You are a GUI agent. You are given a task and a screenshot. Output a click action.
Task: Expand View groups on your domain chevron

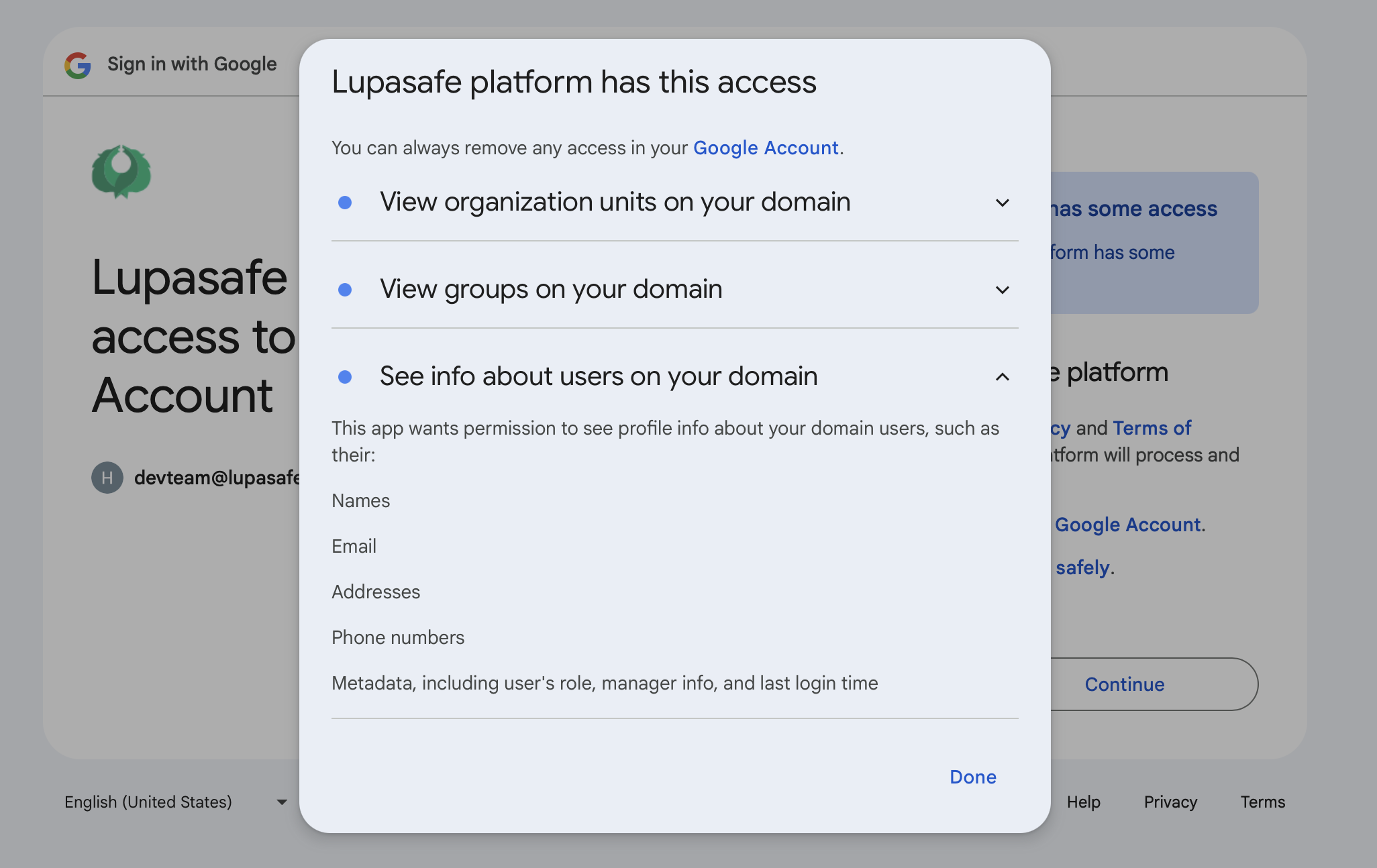click(x=1002, y=290)
